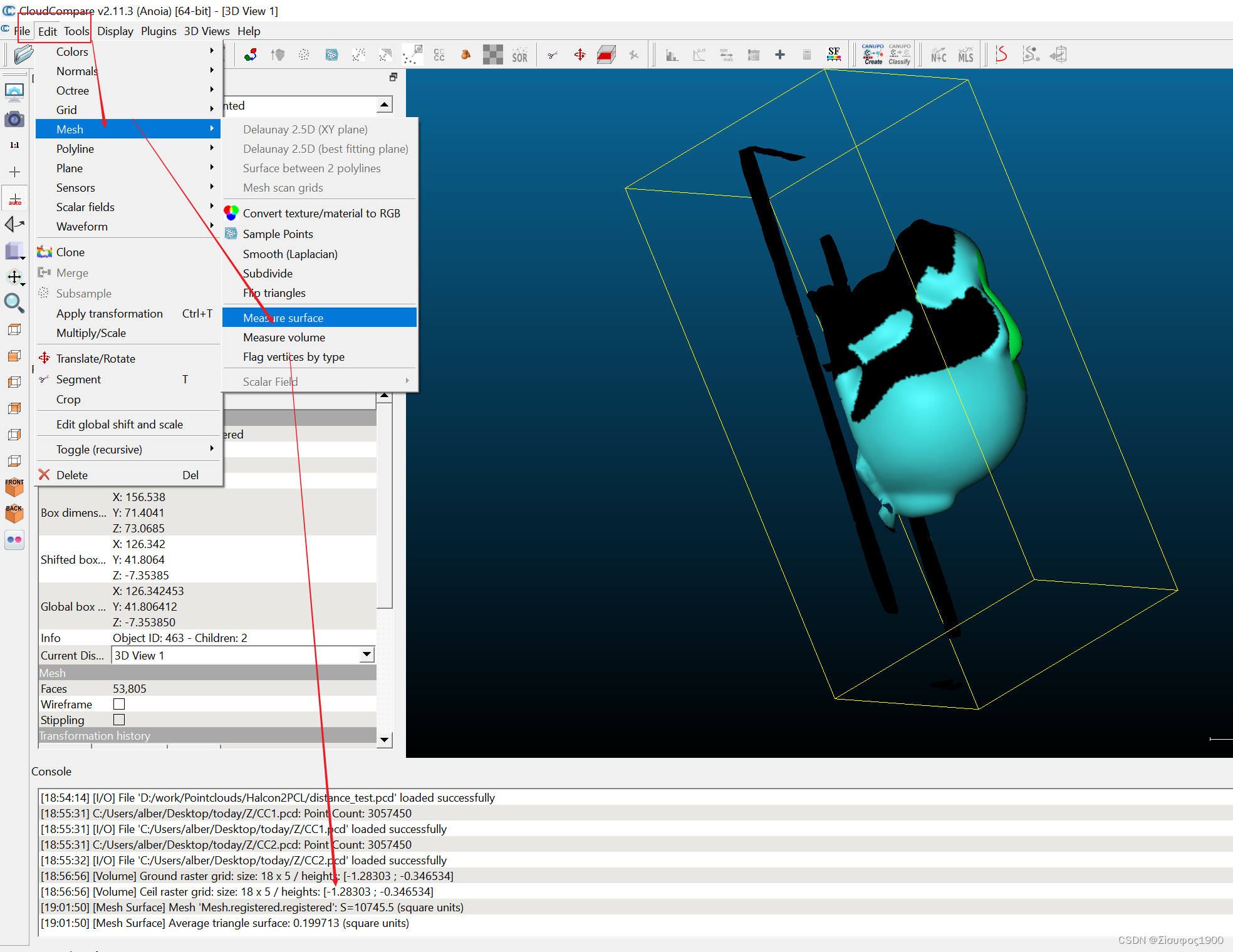This screenshot has height=952, width=1233.
Task: Click Delete in the Edit menu
Action: tap(72, 475)
